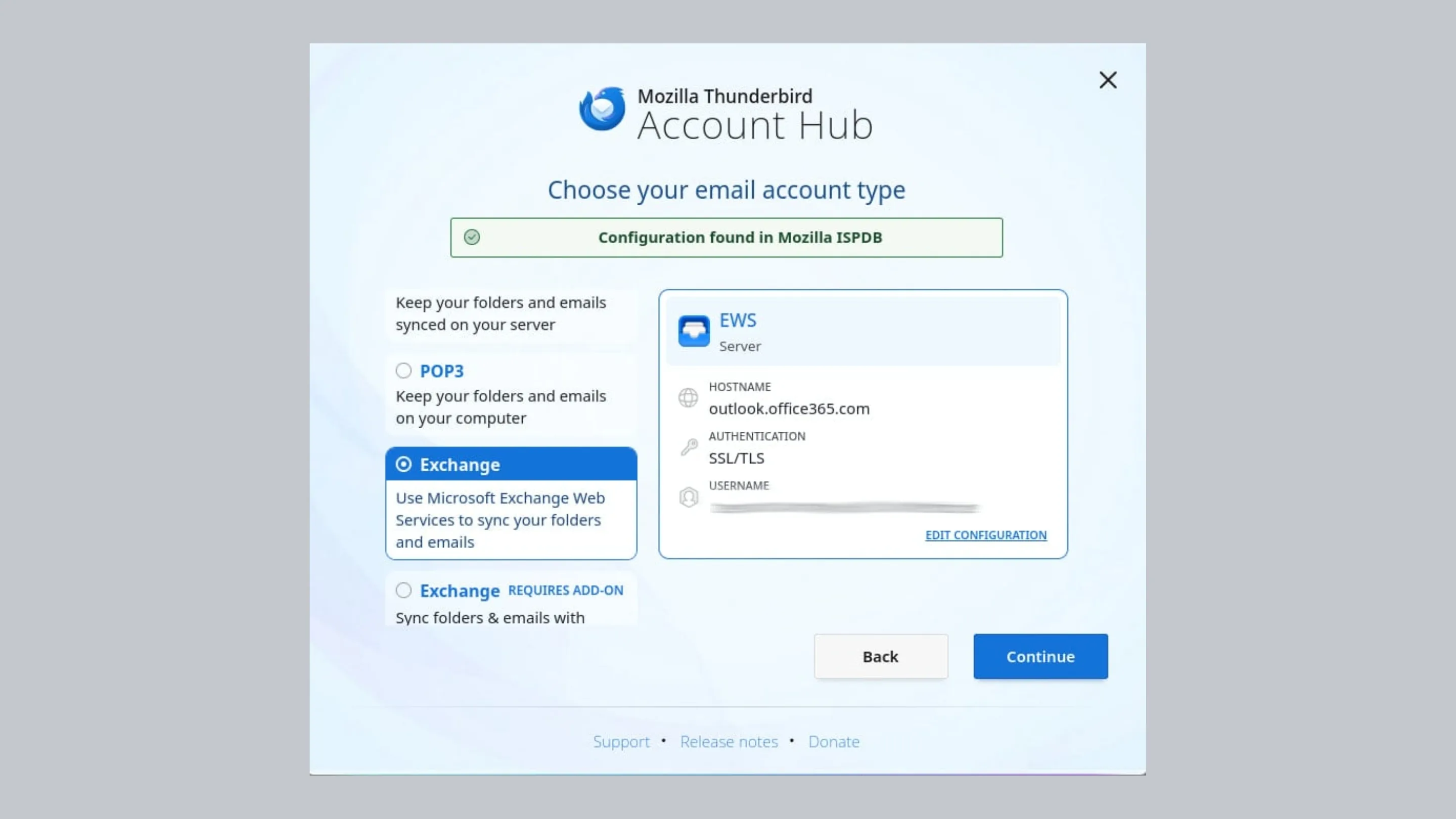The width and height of the screenshot is (1456, 819).
Task: Open Edit Configuration
Action: coord(986,535)
